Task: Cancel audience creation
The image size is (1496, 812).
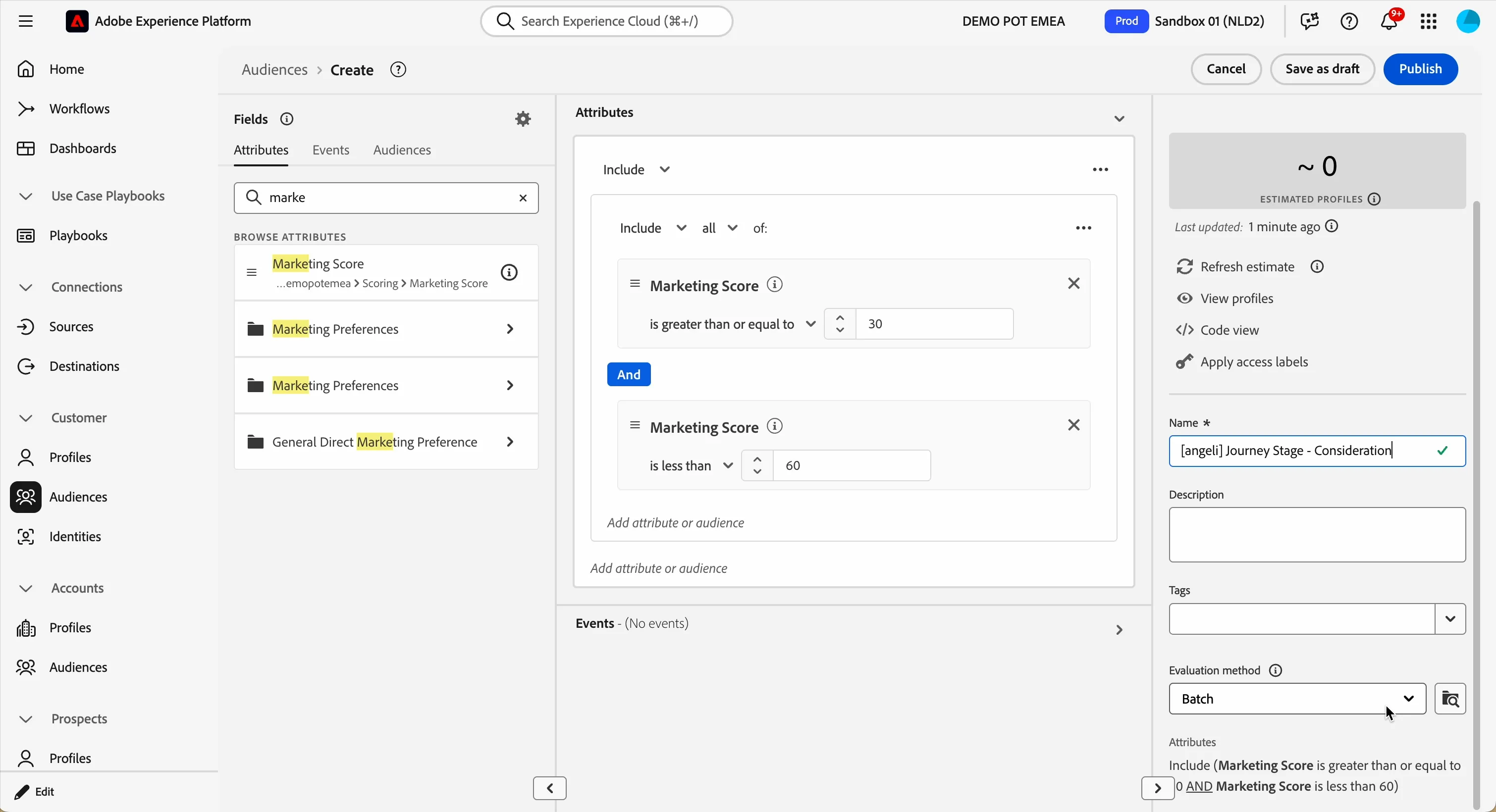Action: [x=1226, y=70]
